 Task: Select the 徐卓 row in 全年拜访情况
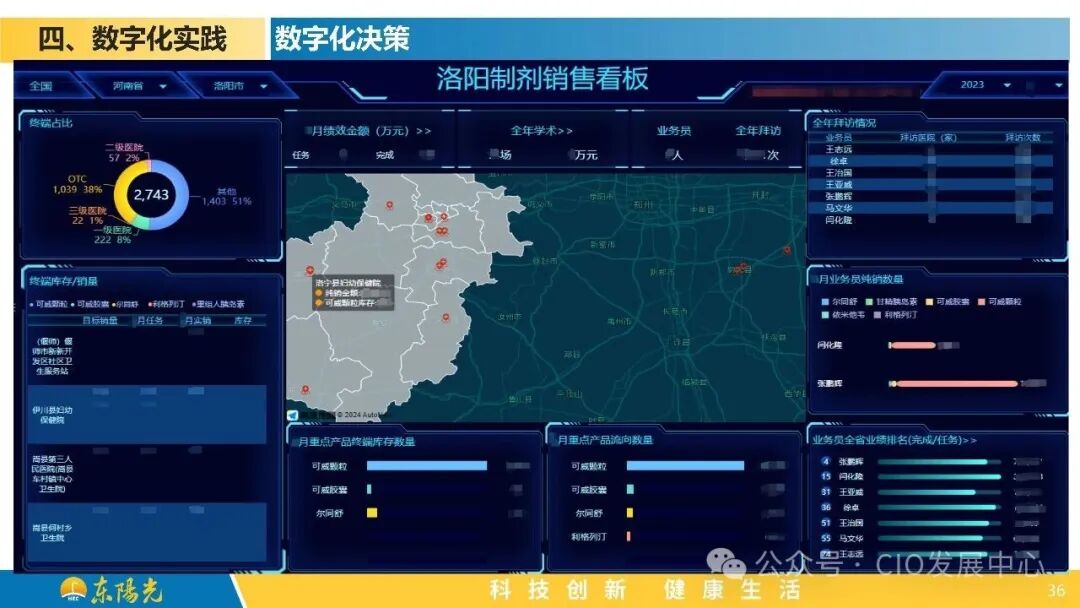tap(930, 161)
